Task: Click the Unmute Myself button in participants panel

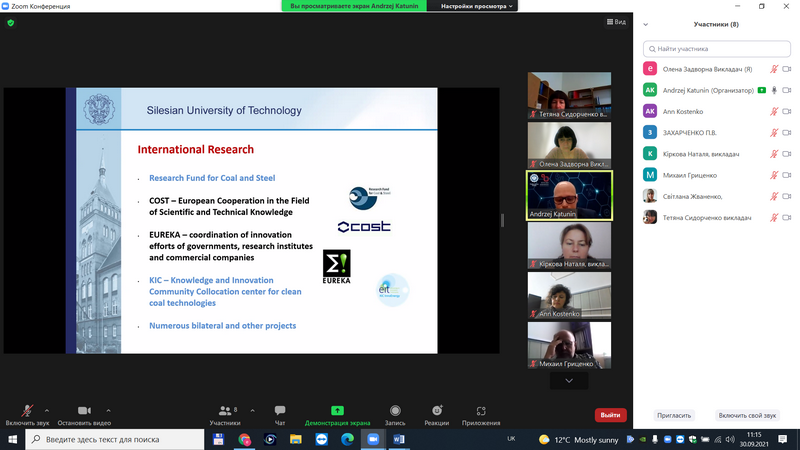Action: click(749, 415)
